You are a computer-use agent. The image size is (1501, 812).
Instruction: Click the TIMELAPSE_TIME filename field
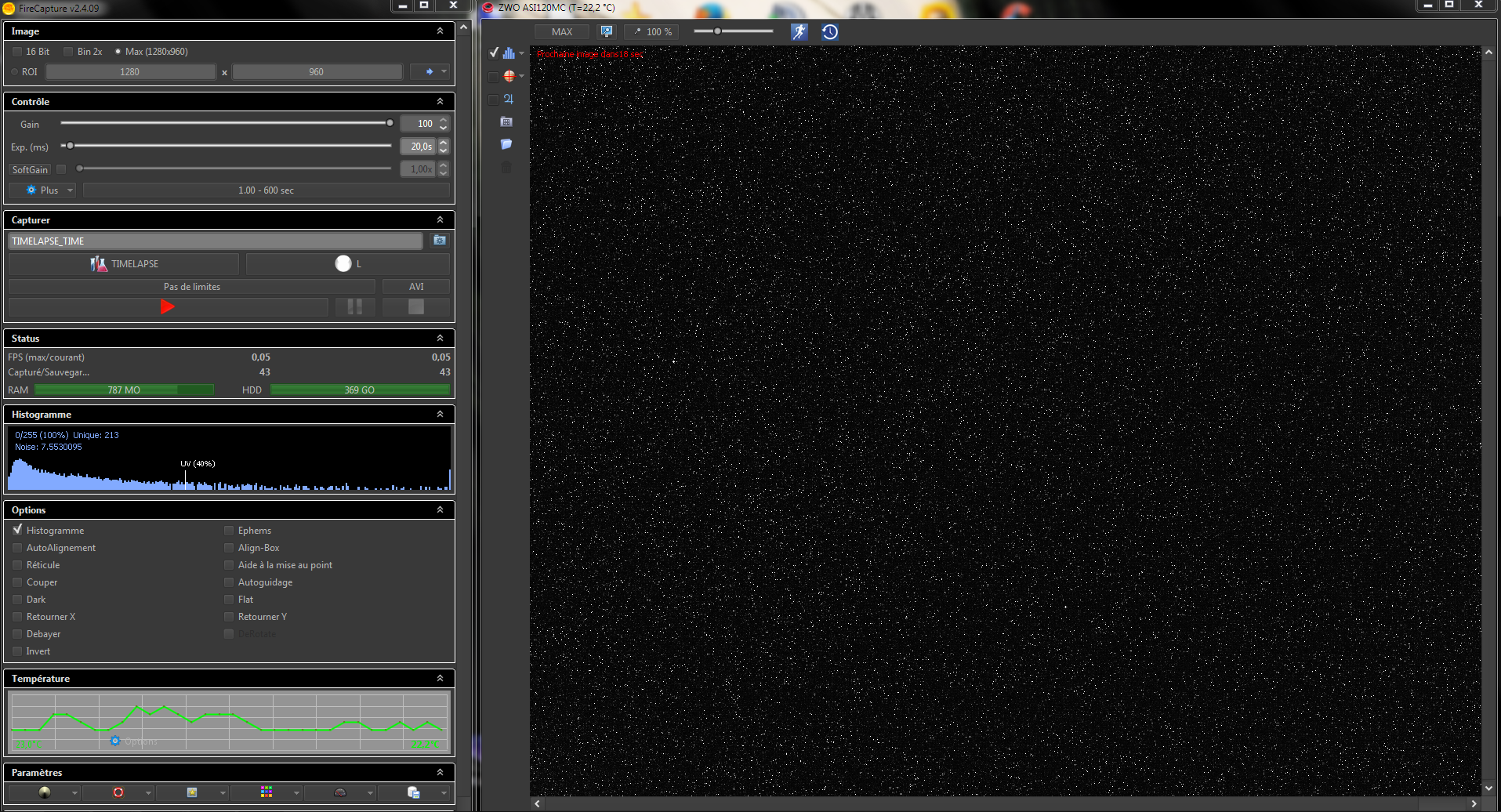216,241
